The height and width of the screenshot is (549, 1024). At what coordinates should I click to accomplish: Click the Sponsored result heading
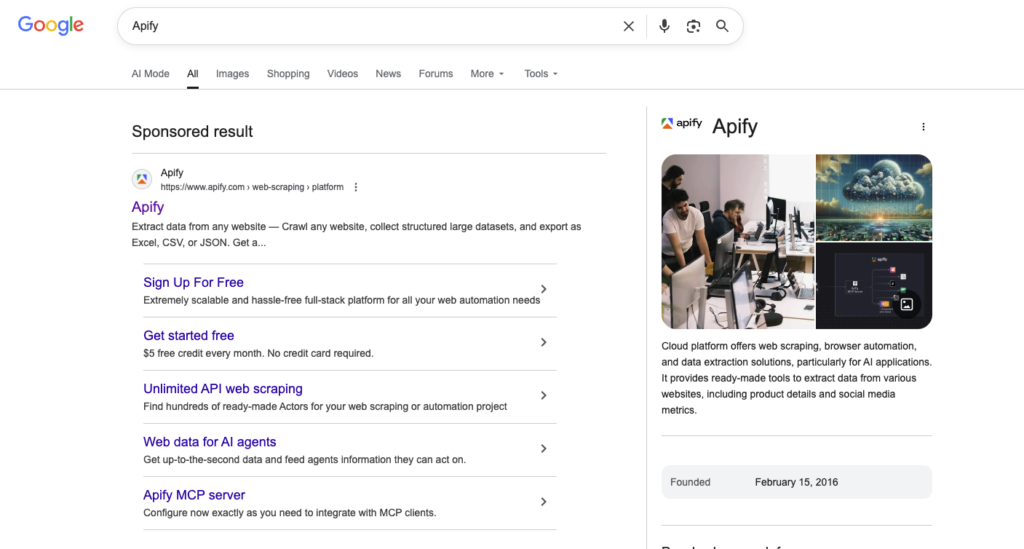click(x=192, y=131)
